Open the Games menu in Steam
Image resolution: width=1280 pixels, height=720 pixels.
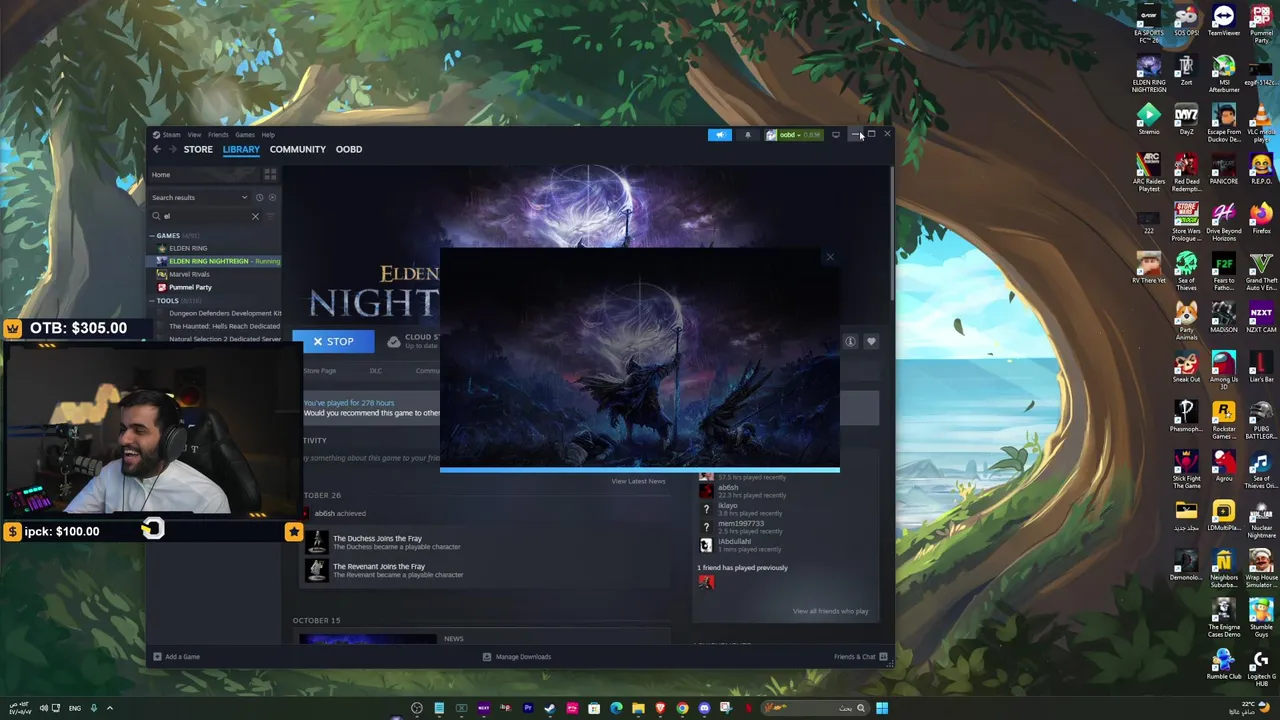[x=244, y=134]
